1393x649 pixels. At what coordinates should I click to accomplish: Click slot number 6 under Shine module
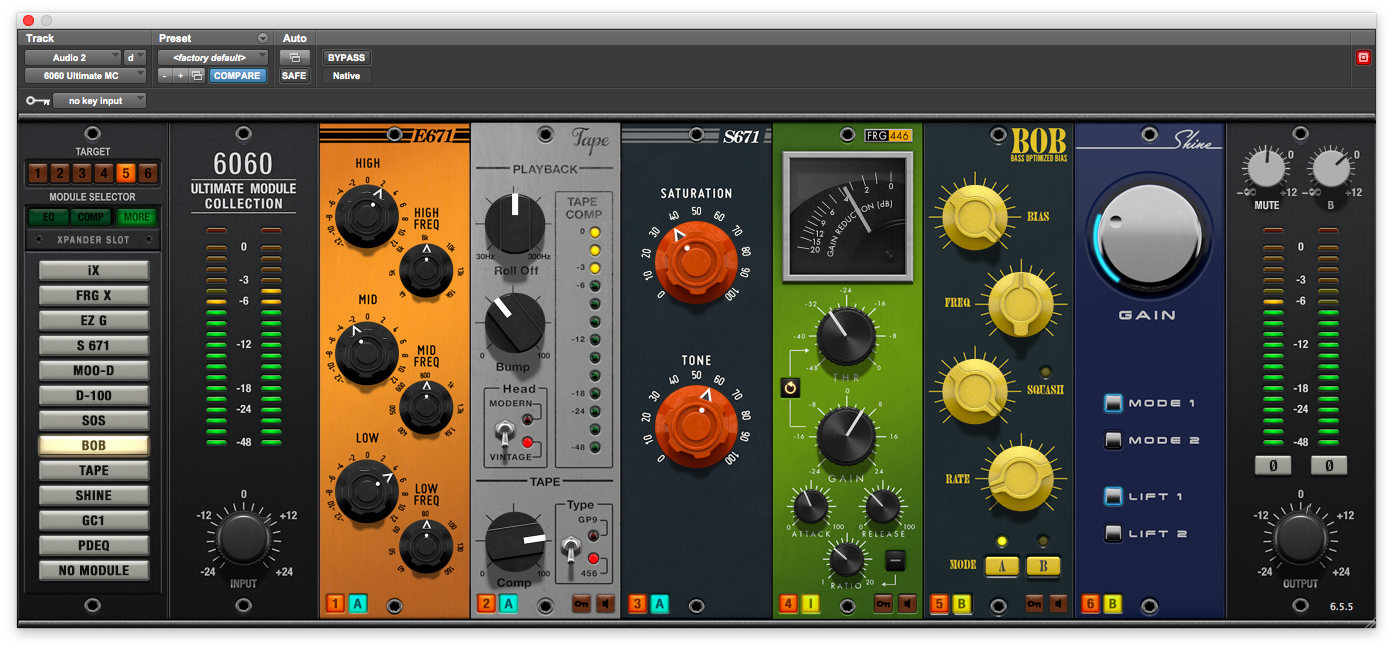[x=1090, y=603]
